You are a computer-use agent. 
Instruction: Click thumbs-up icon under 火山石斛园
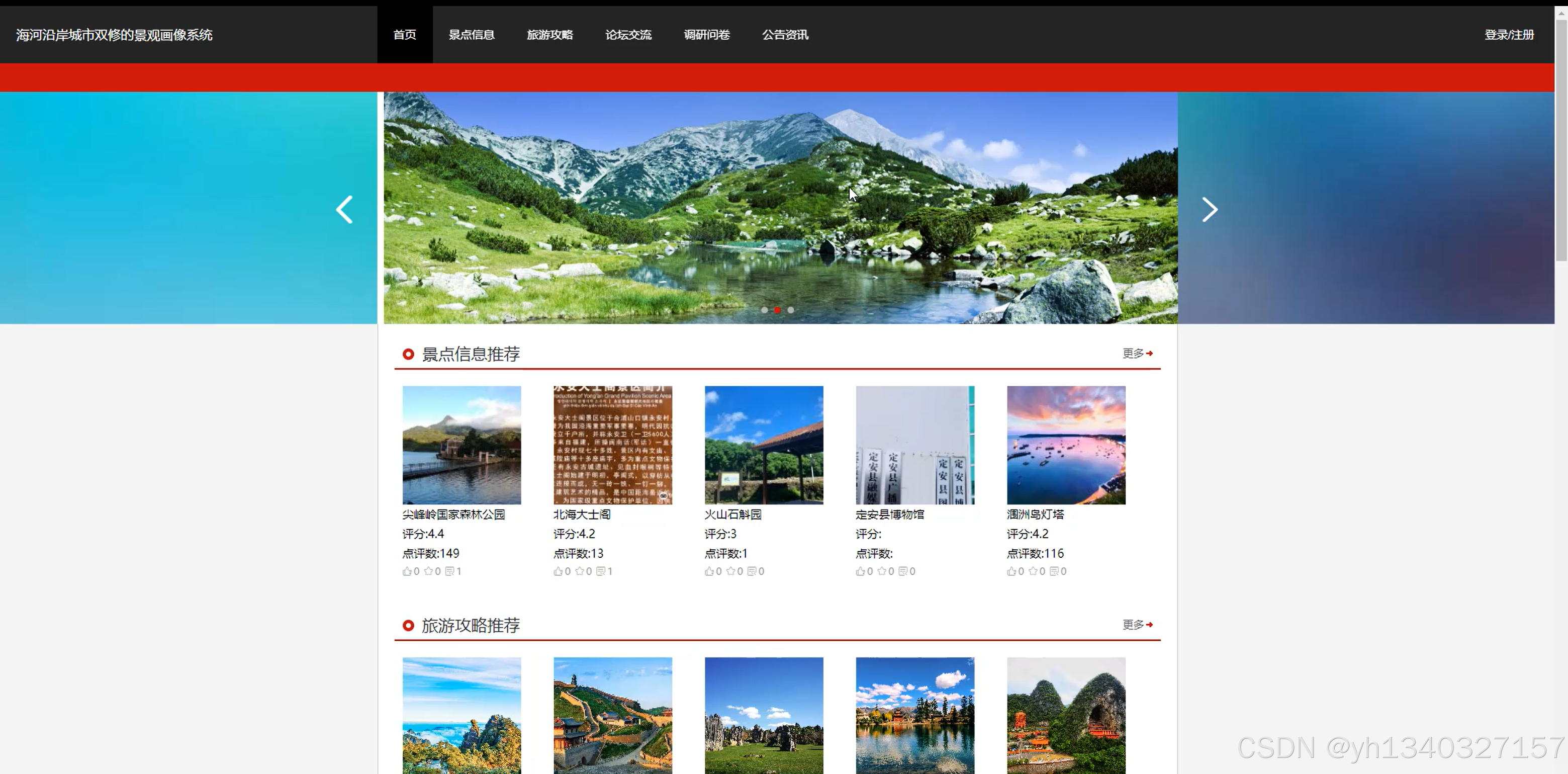pyautogui.click(x=709, y=571)
